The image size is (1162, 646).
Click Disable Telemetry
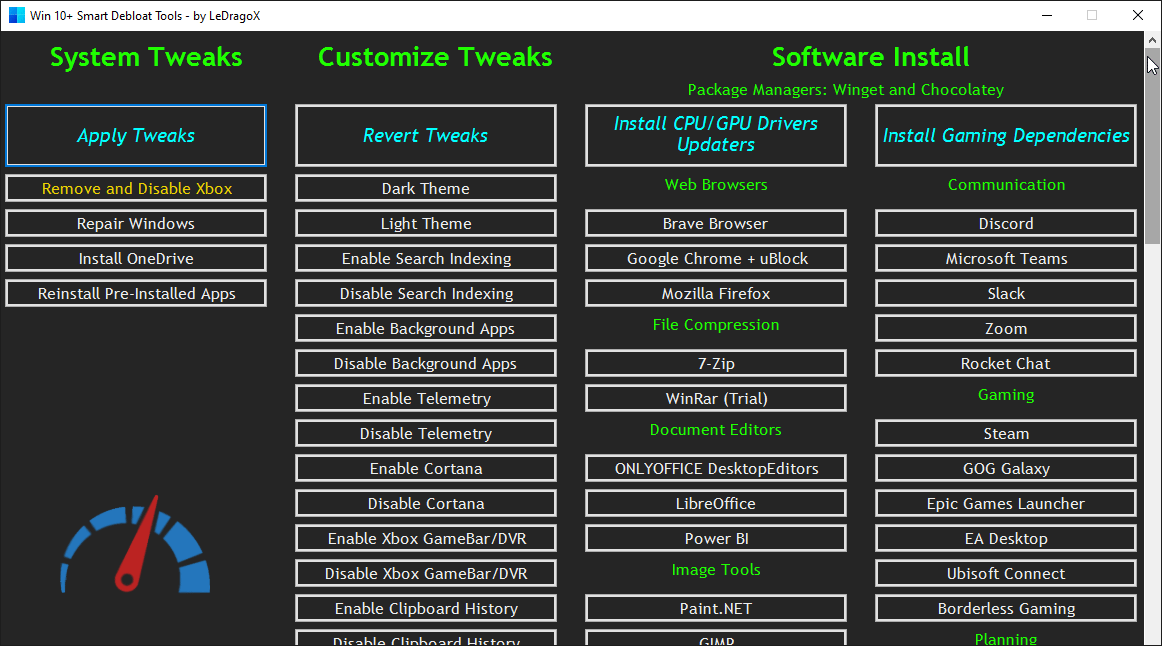click(425, 433)
